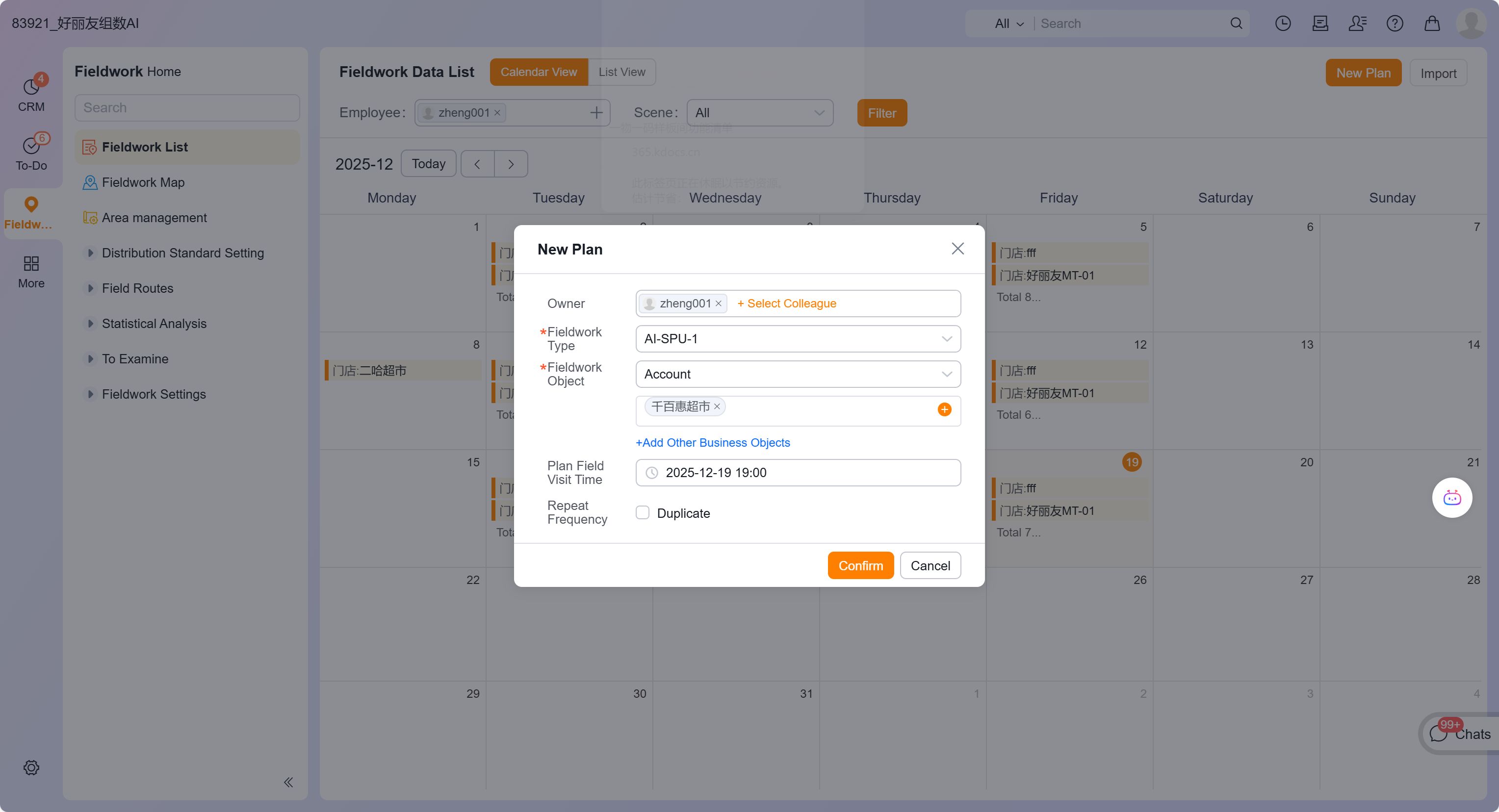
Task: Open the shopping bag icon
Action: click(1431, 23)
